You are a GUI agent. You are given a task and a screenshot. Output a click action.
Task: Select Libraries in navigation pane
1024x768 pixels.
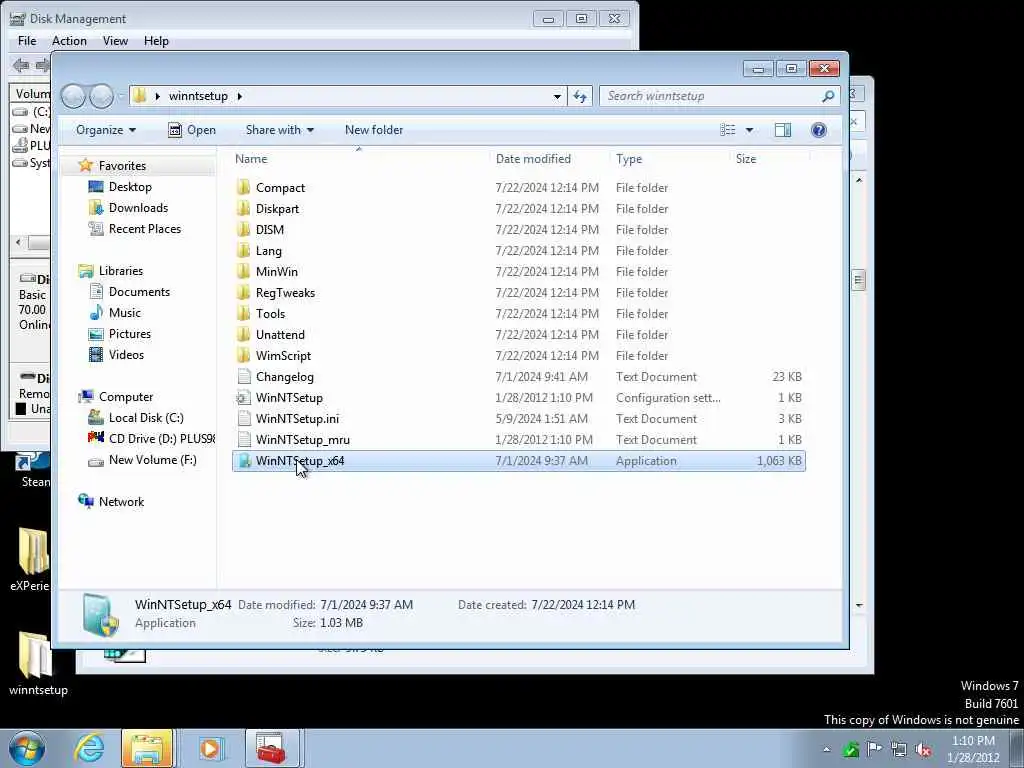[121, 271]
